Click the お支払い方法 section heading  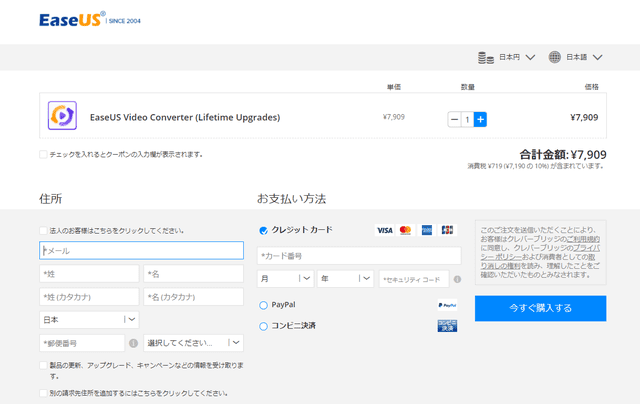[x=291, y=199]
